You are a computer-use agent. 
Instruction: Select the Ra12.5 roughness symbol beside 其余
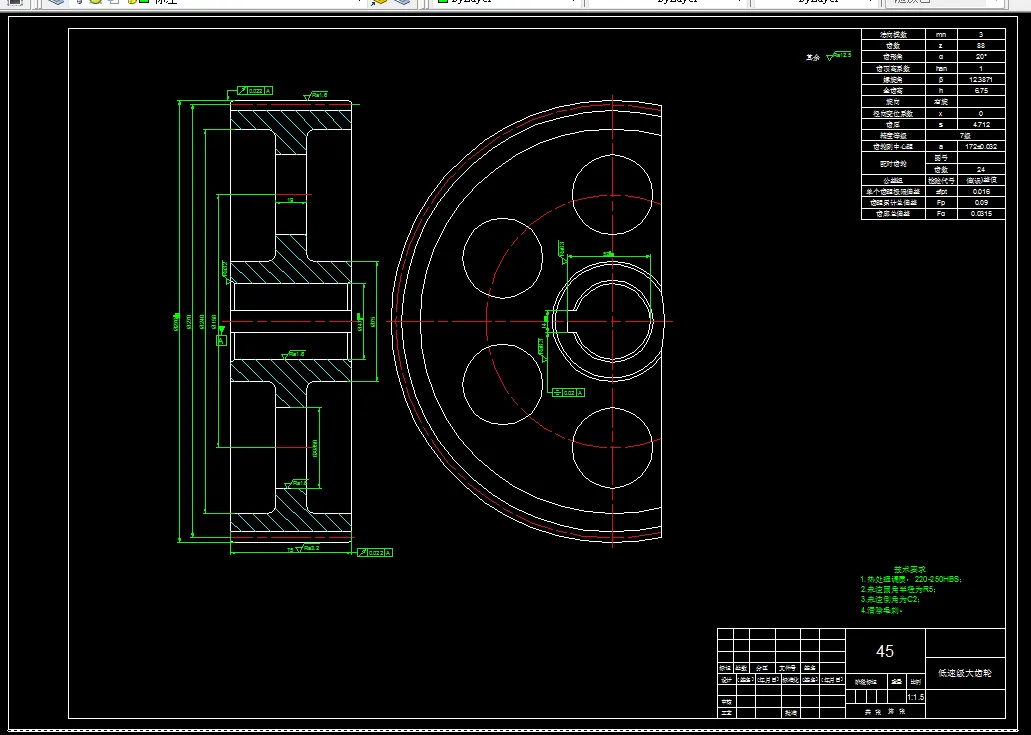tap(838, 56)
